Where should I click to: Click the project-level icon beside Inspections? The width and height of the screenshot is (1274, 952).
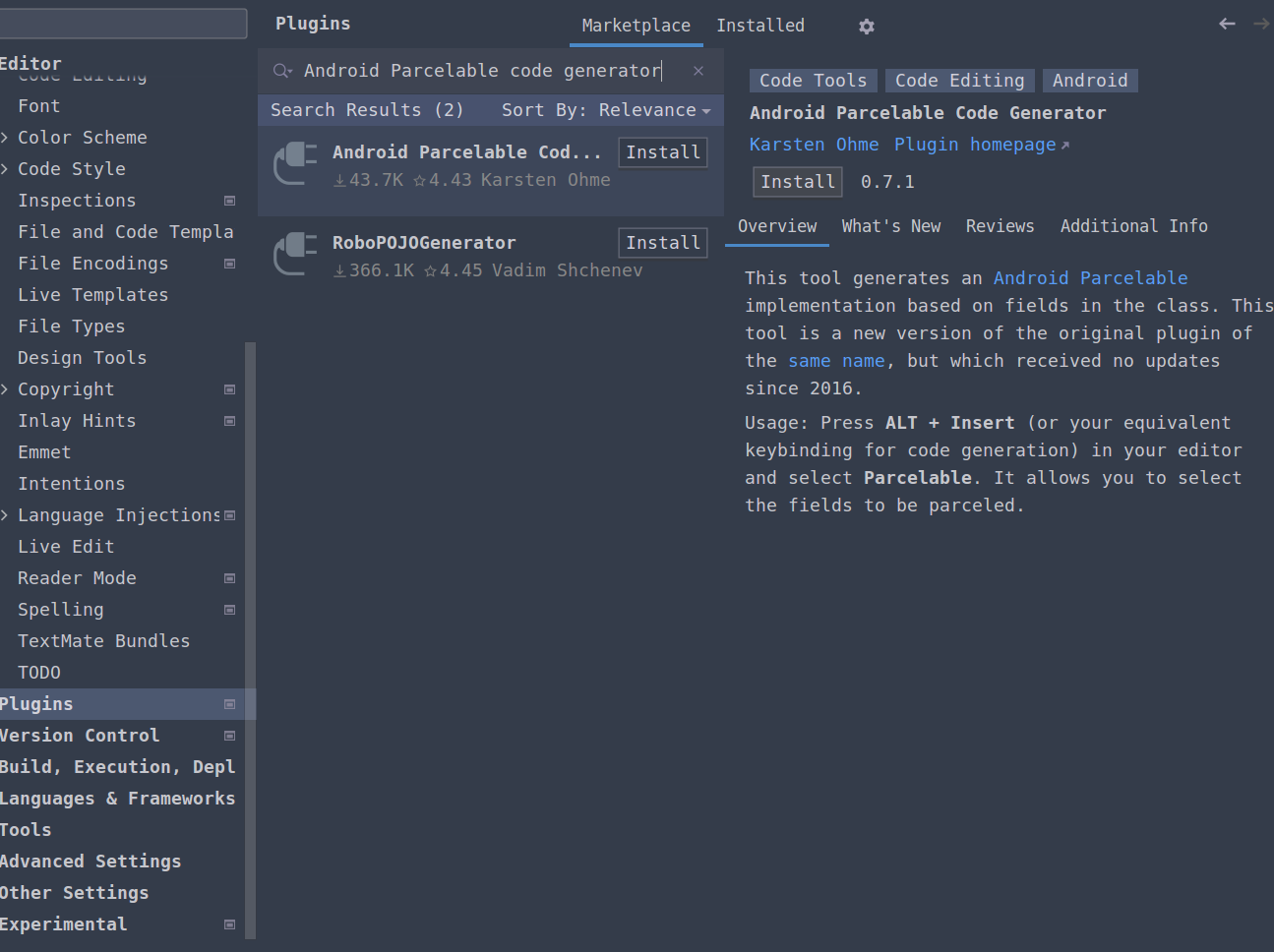tap(229, 201)
